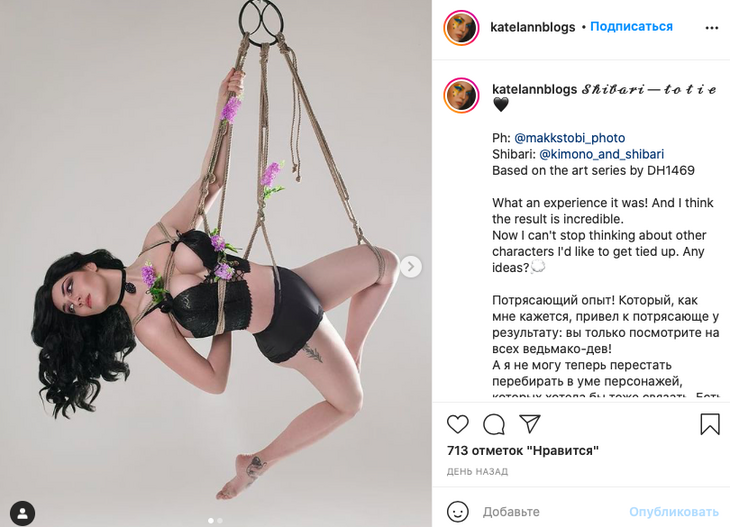Viewport: 730px width, 527px height.
Task: Like the post with the heart icon
Action: 457,424
